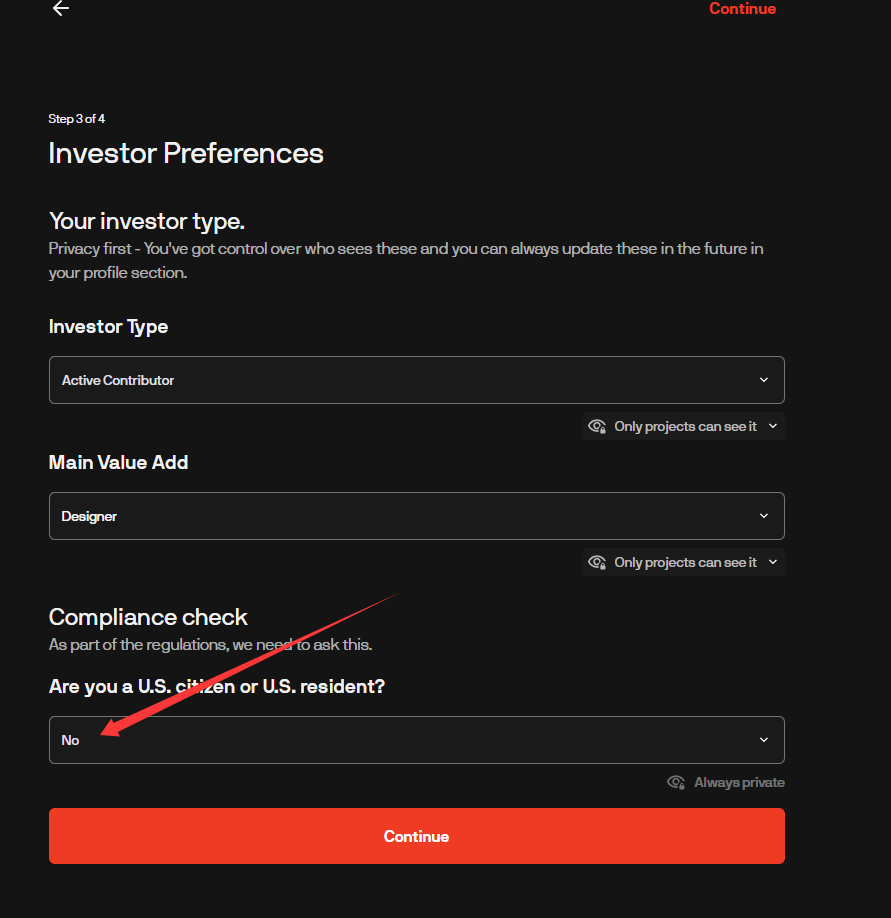Click the chevron arrow in the No field

pyautogui.click(x=764, y=740)
